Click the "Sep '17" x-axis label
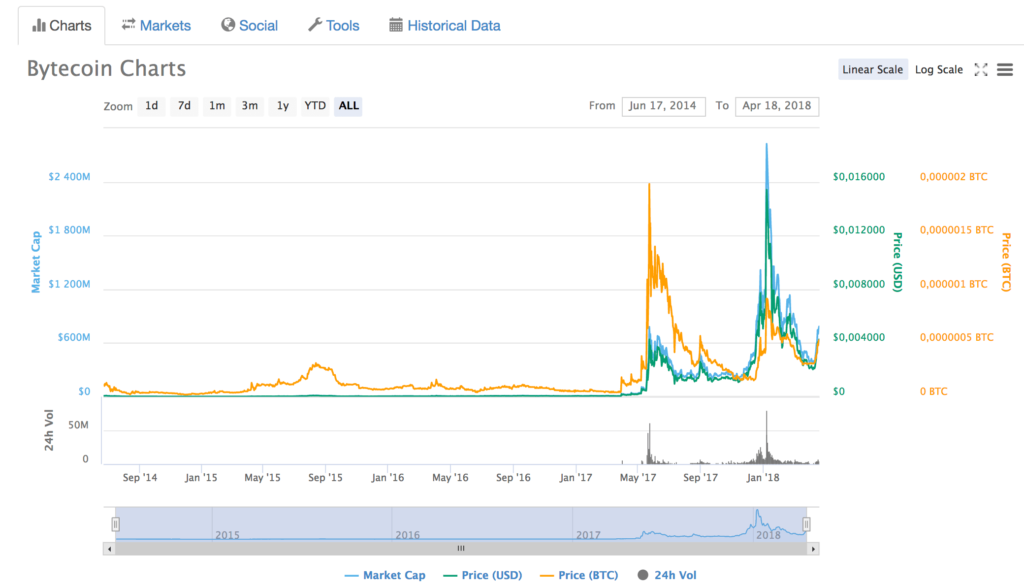 [x=700, y=478]
